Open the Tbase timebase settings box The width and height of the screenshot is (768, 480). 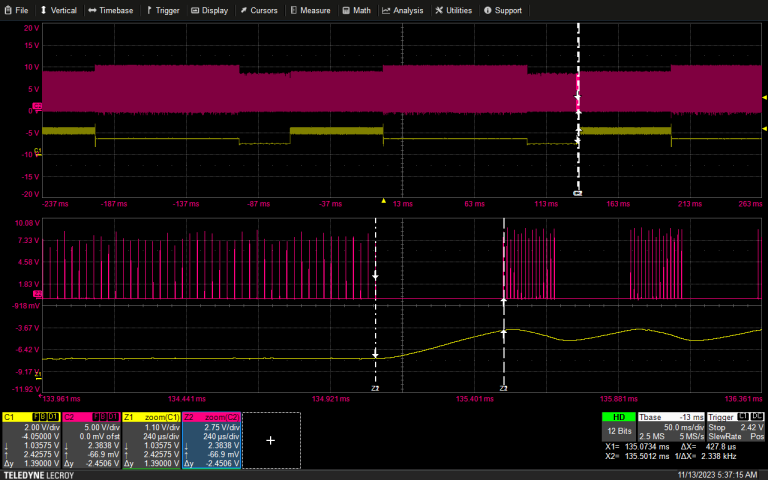tap(672, 427)
